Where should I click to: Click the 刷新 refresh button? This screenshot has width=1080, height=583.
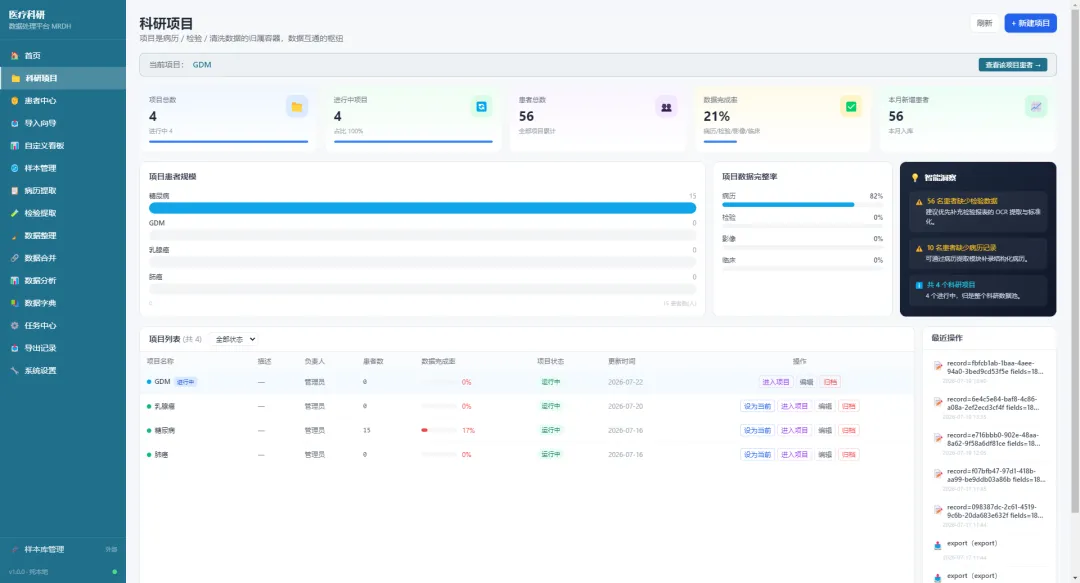(984, 23)
